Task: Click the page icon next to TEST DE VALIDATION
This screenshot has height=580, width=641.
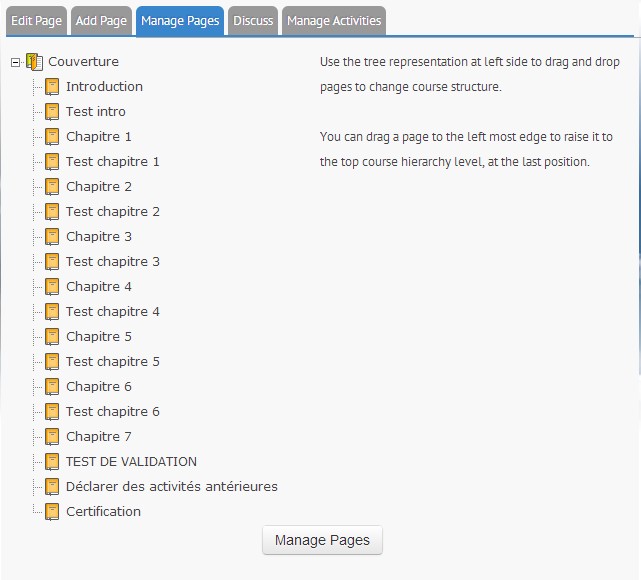Action: 52,462
